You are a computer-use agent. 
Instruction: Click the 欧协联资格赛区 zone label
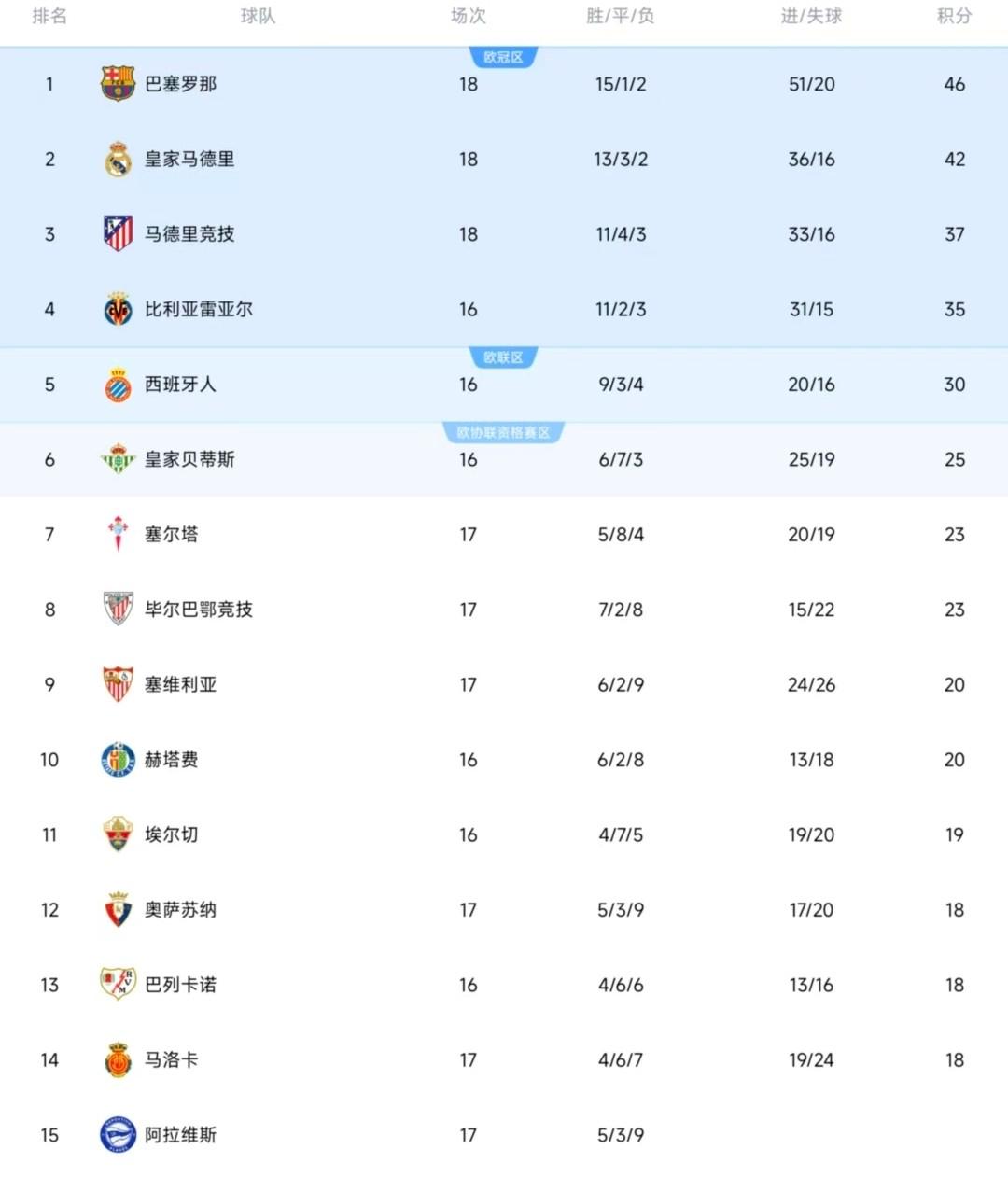pyautogui.click(x=503, y=433)
